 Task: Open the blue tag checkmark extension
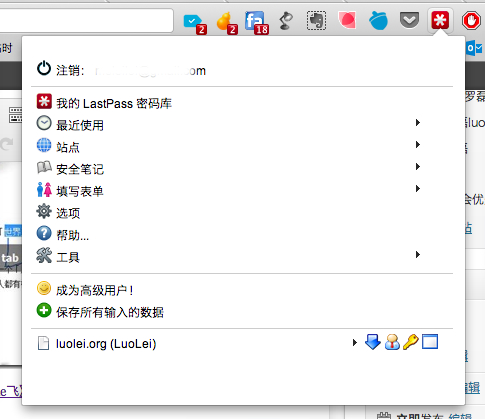click(195, 24)
